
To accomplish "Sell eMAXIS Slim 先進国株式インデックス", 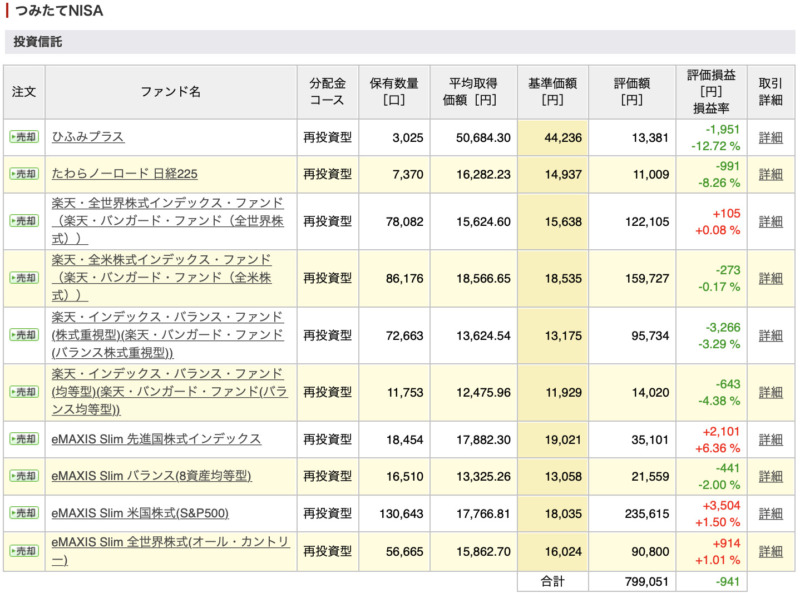I will pos(24,439).
